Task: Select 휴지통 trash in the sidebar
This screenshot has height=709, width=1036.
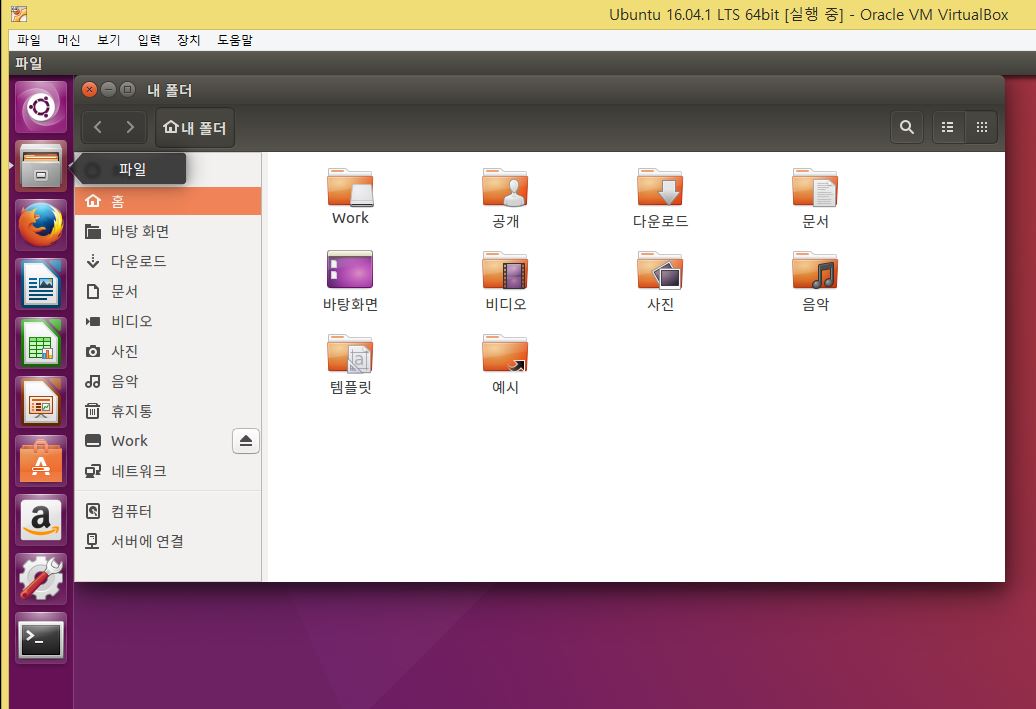Action: [x=131, y=411]
